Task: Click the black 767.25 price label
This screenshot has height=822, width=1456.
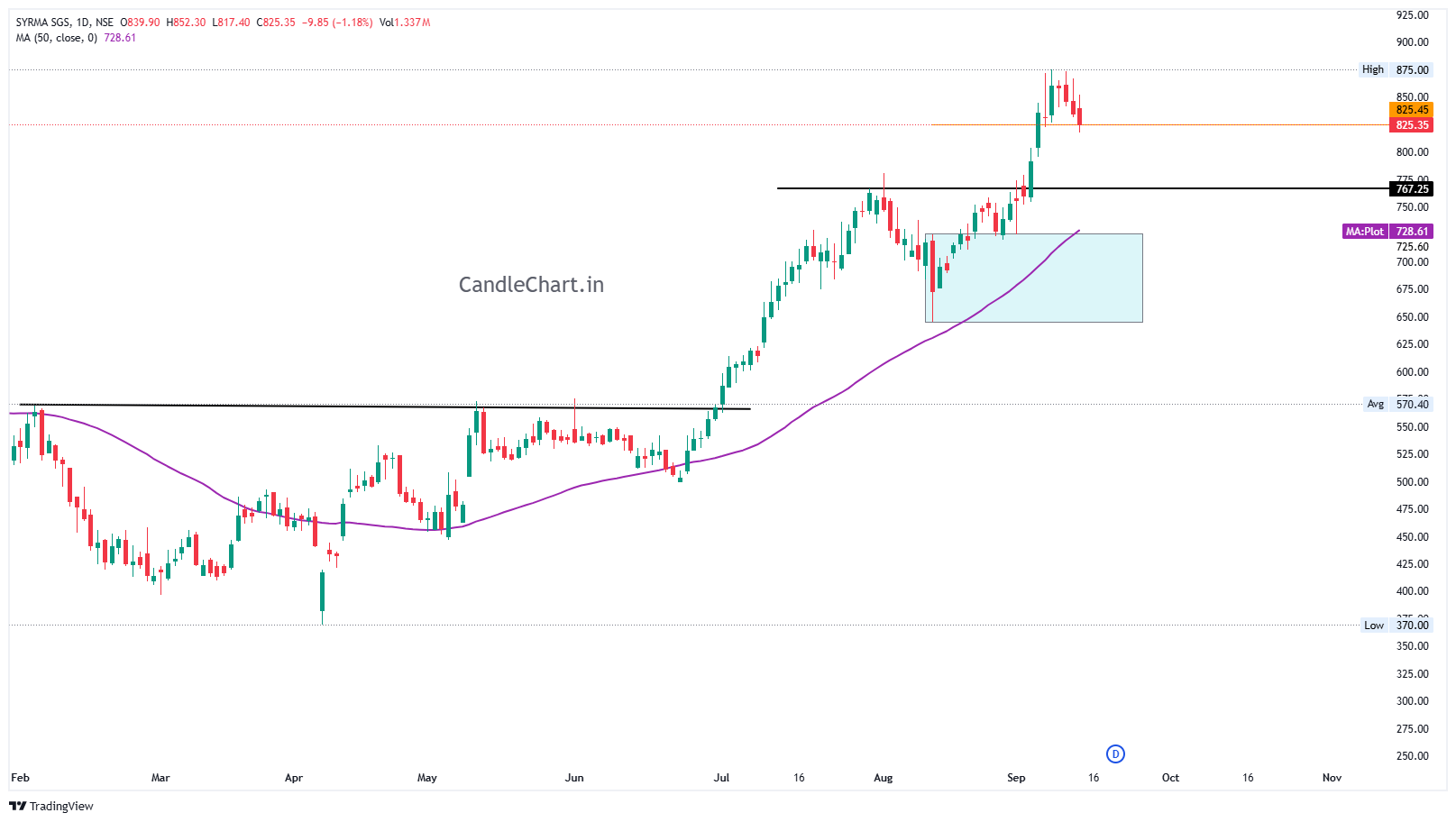Action: [1412, 189]
